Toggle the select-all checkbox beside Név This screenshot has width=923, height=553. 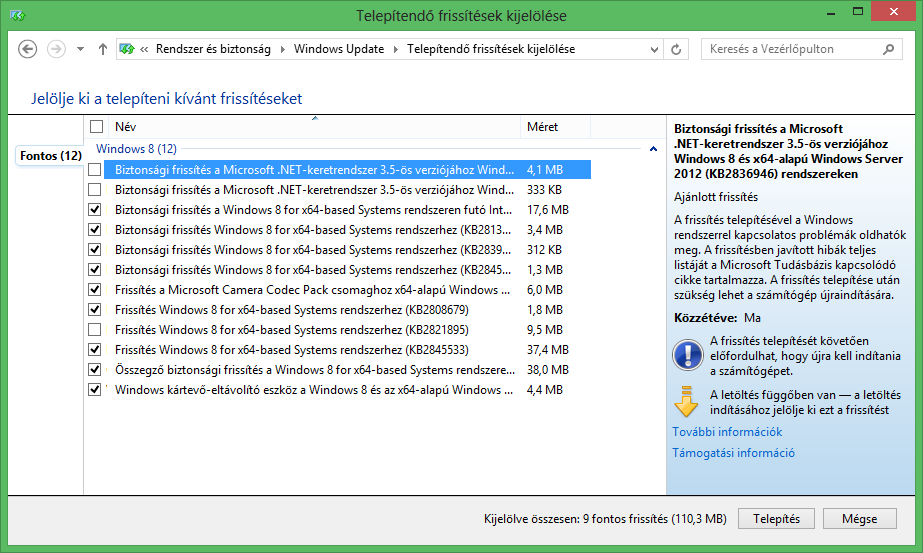[x=97, y=127]
